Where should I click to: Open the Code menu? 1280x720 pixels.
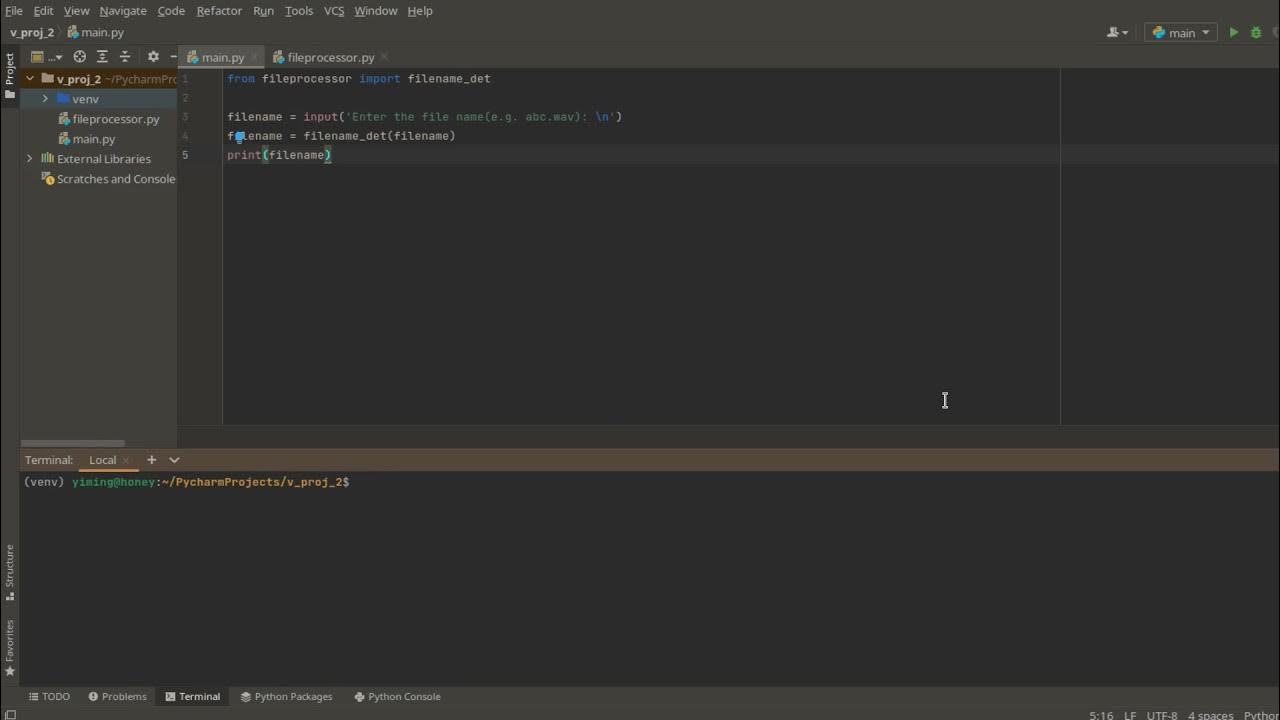[x=171, y=11]
